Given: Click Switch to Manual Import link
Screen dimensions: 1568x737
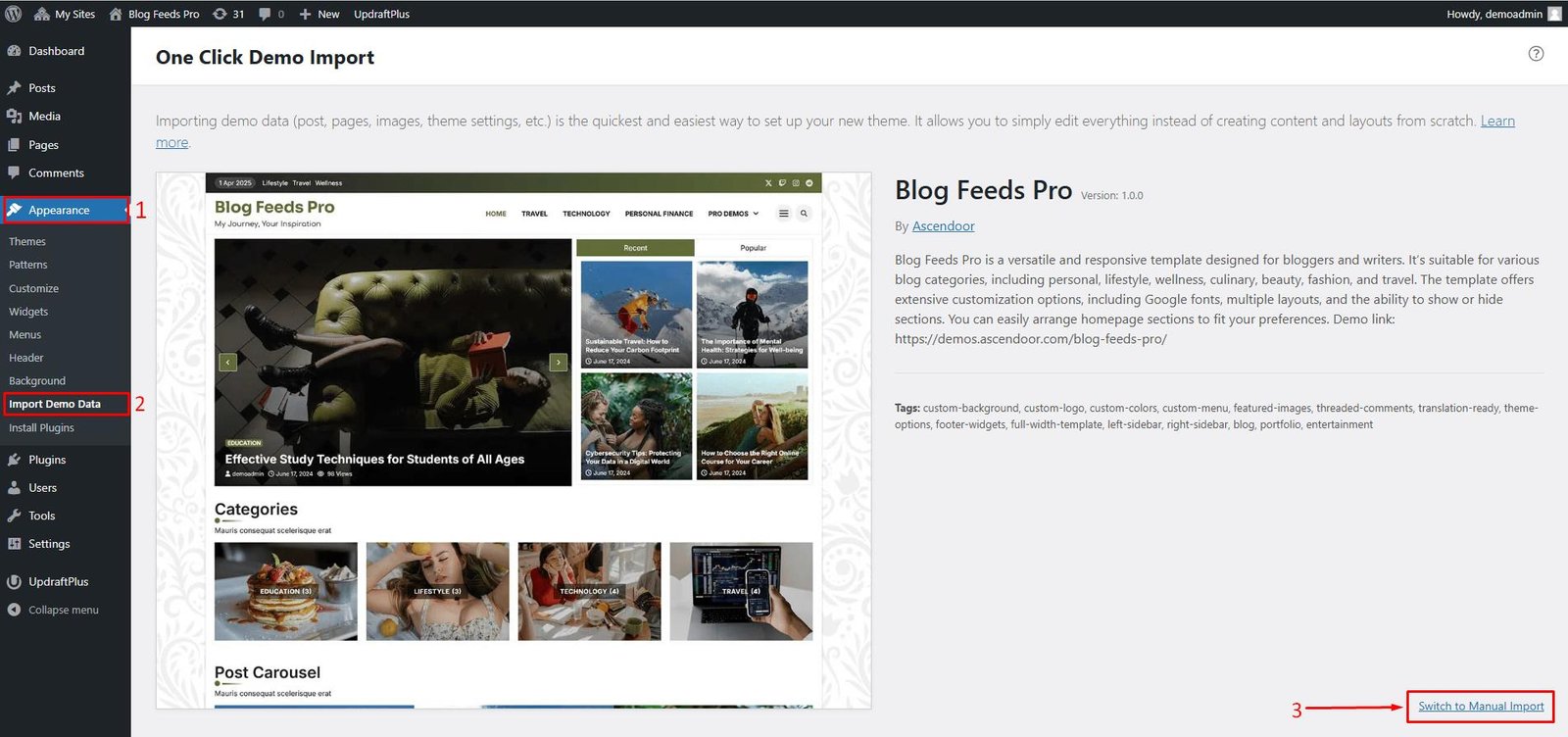Looking at the screenshot, I should [1481, 707].
